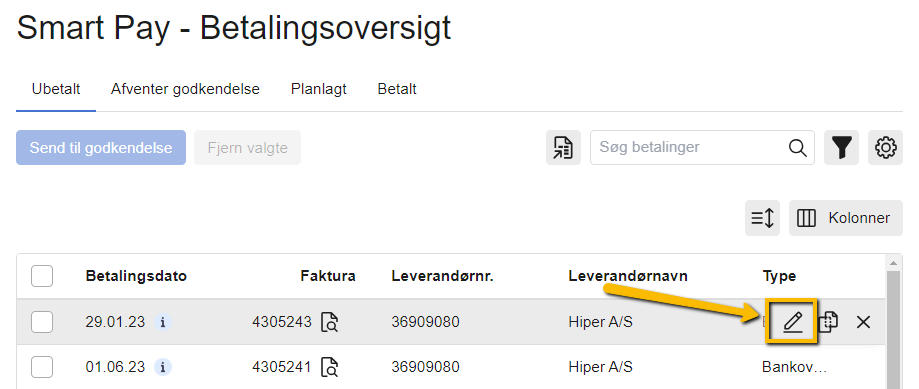Switch to the Afventer godkendelse tab
The image size is (919, 389).
(185, 90)
